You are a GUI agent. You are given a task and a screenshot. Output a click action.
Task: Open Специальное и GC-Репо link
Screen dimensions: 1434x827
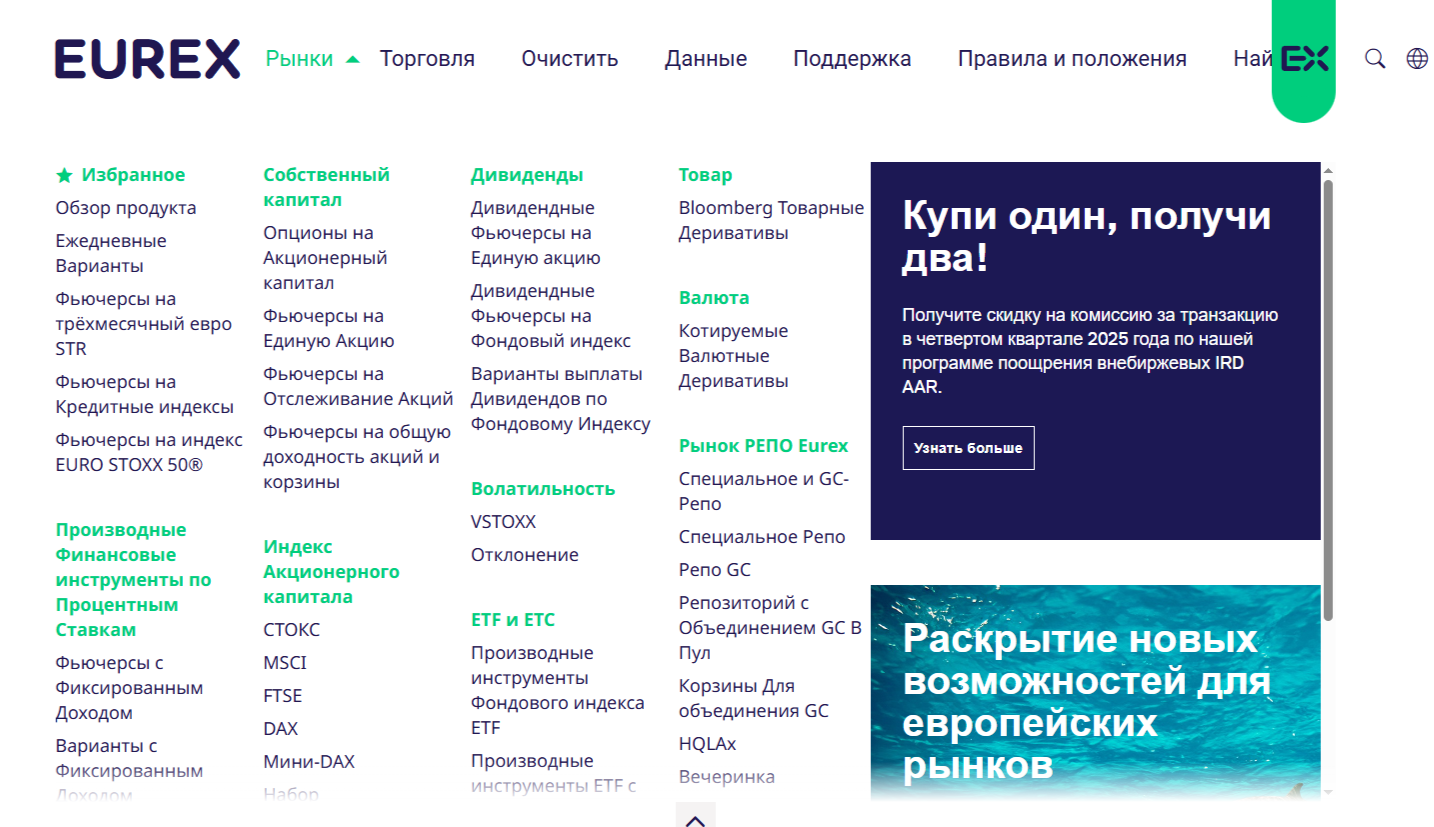point(764,491)
